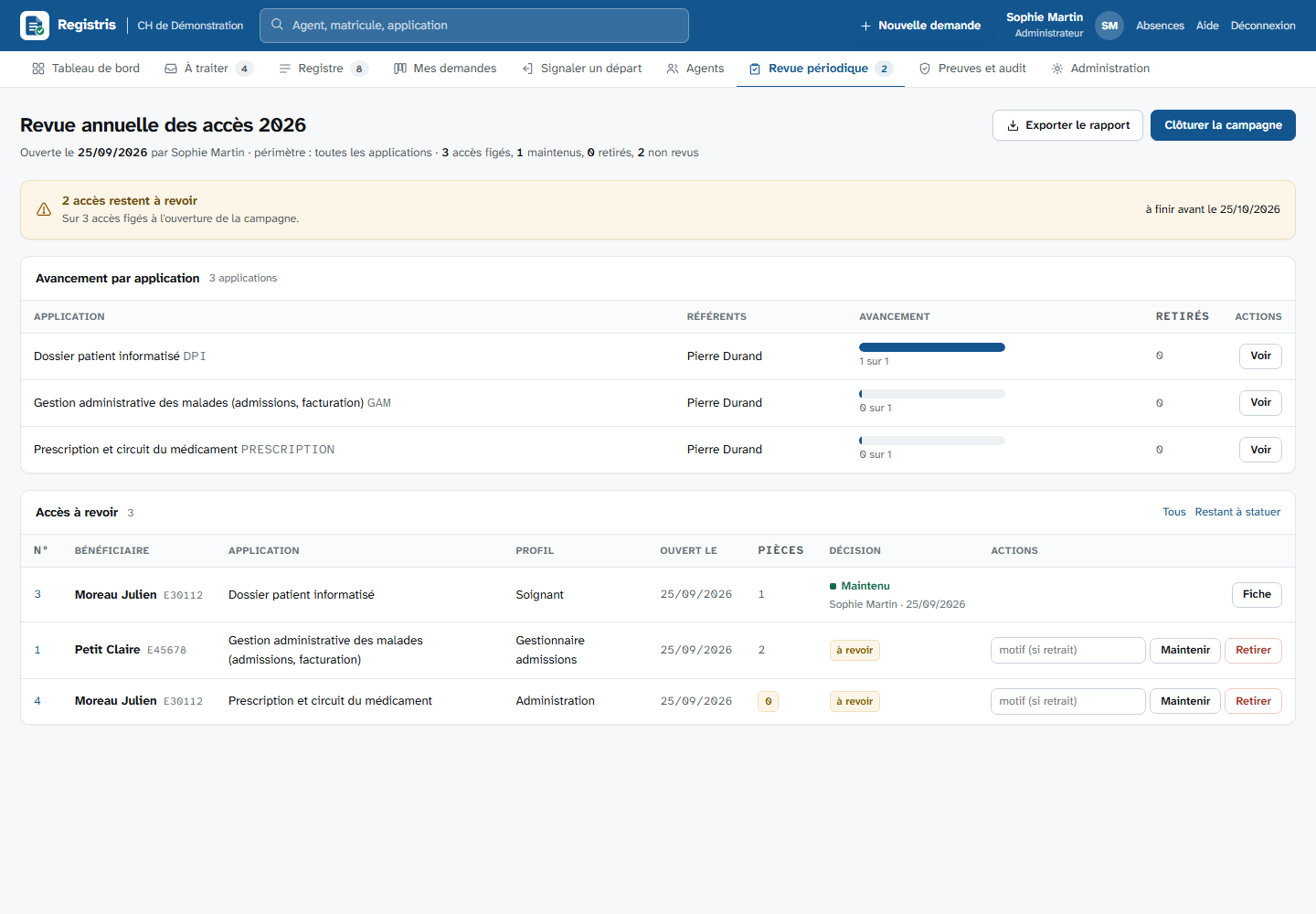Click the search magnifier icon
The width and height of the screenshot is (1316, 914).
(277, 25)
